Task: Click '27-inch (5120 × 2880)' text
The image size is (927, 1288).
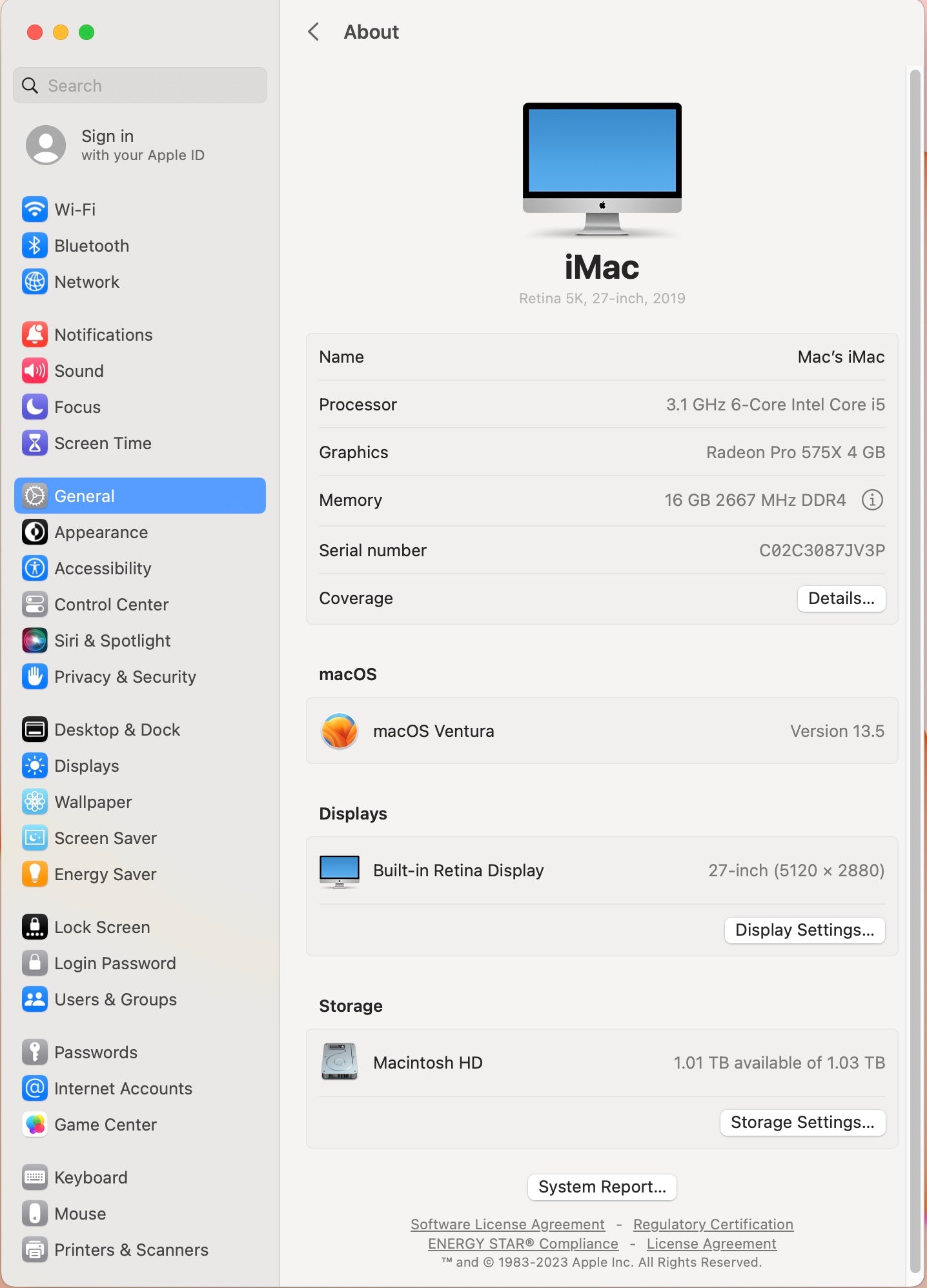Action: coord(797,870)
